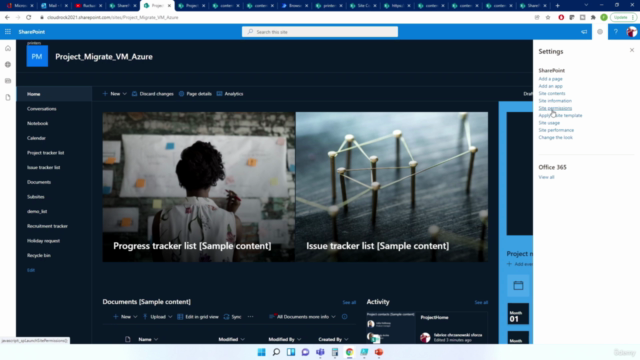Click Edit in grid view
640x360 pixels.
[x=198, y=317]
